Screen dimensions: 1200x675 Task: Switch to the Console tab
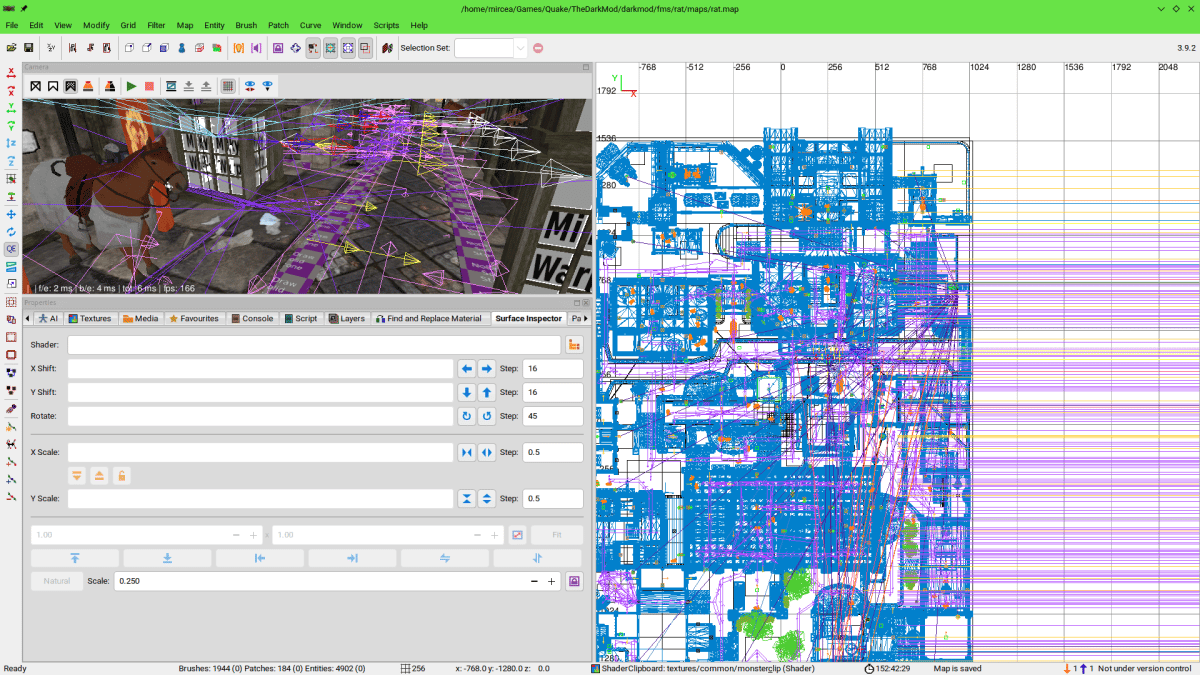coord(252,319)
